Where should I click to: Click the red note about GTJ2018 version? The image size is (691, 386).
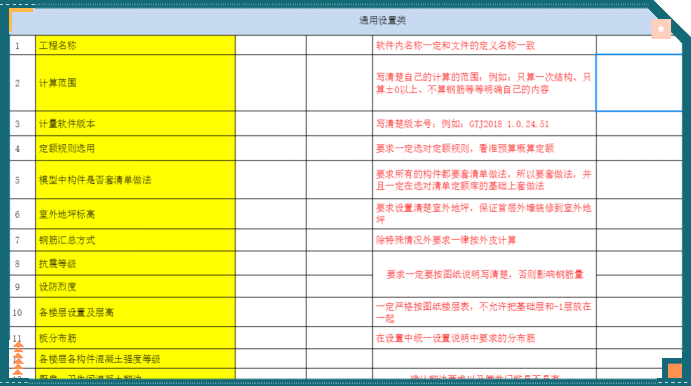462,124
